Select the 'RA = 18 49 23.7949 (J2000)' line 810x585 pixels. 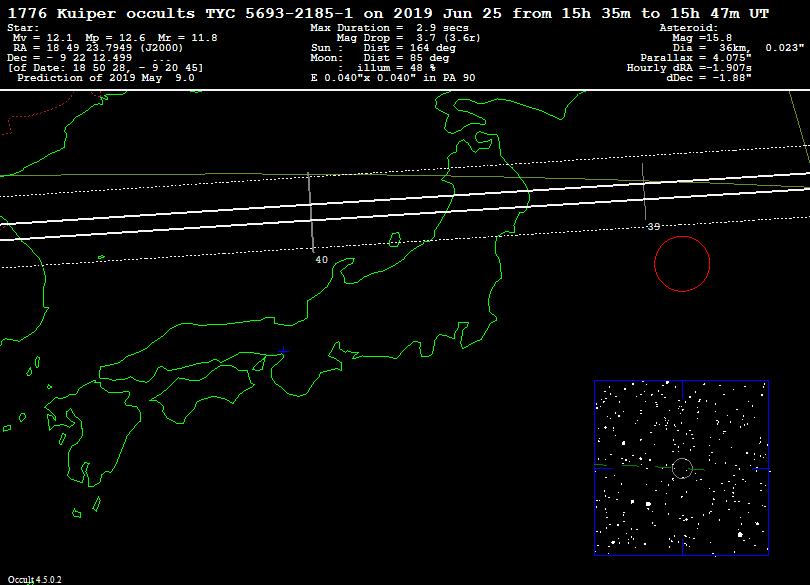point(98,48)
